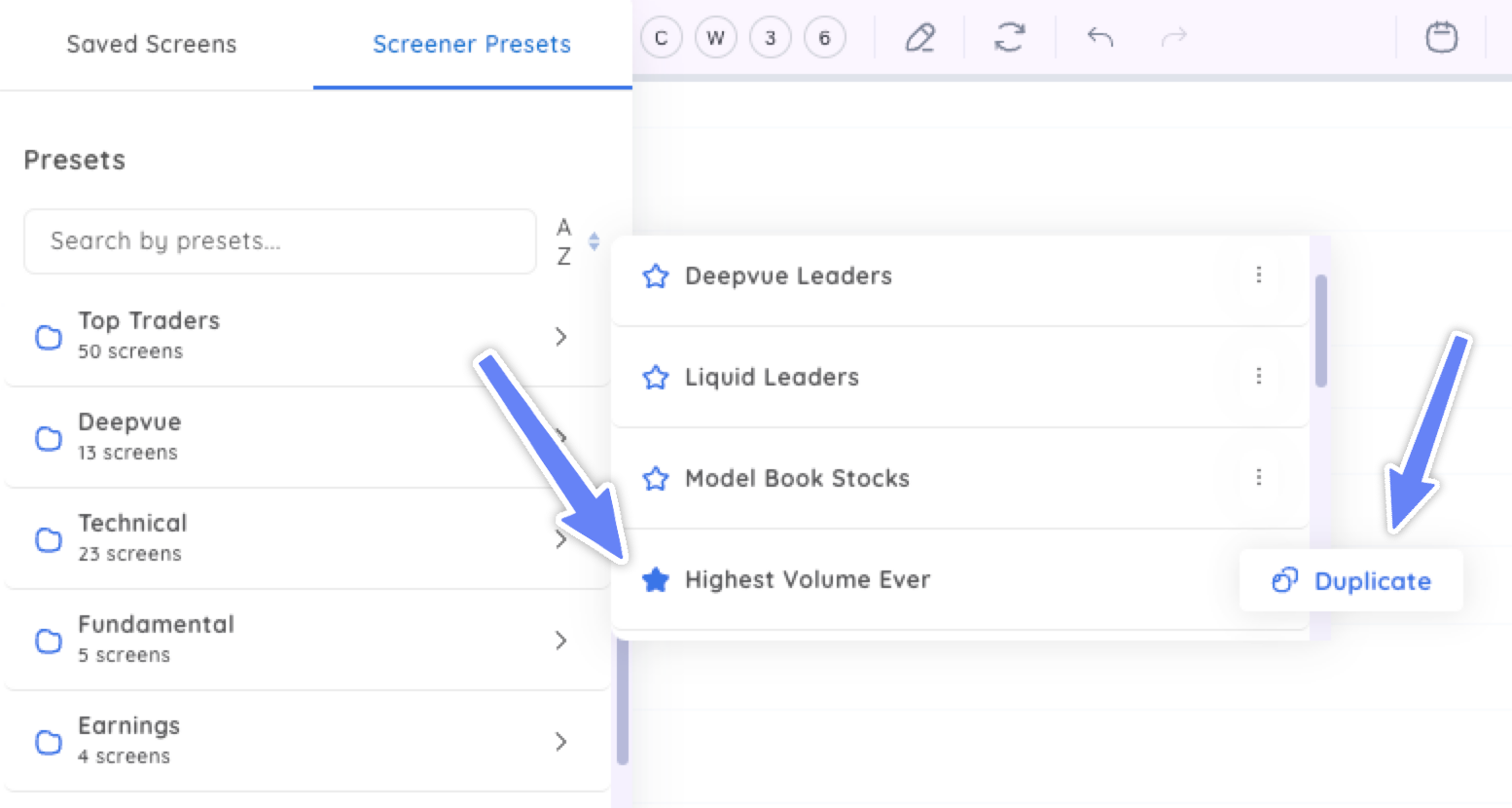The height and width of the screenshot is (808, 1512).
Task: Expand the Fundamental folder chevron
Action: pyautogui.click(x=561, y=641)
